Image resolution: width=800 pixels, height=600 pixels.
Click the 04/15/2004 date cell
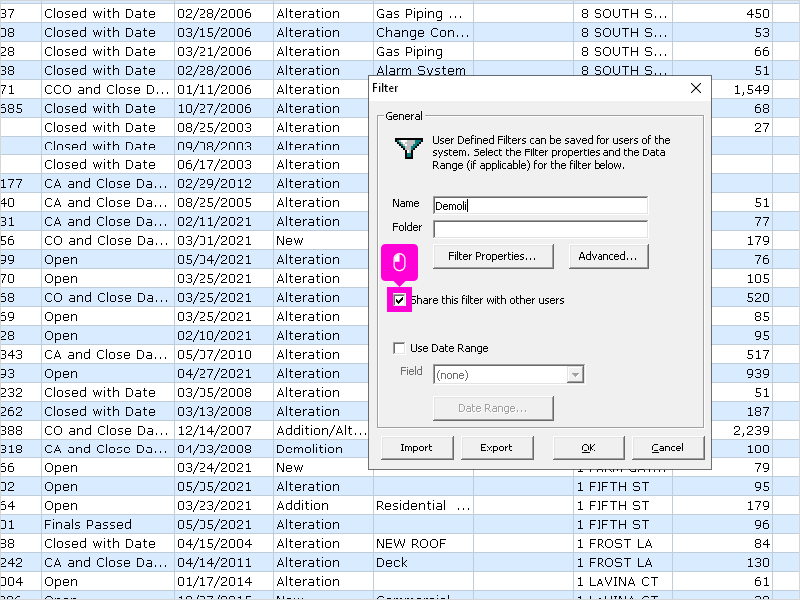224,543
